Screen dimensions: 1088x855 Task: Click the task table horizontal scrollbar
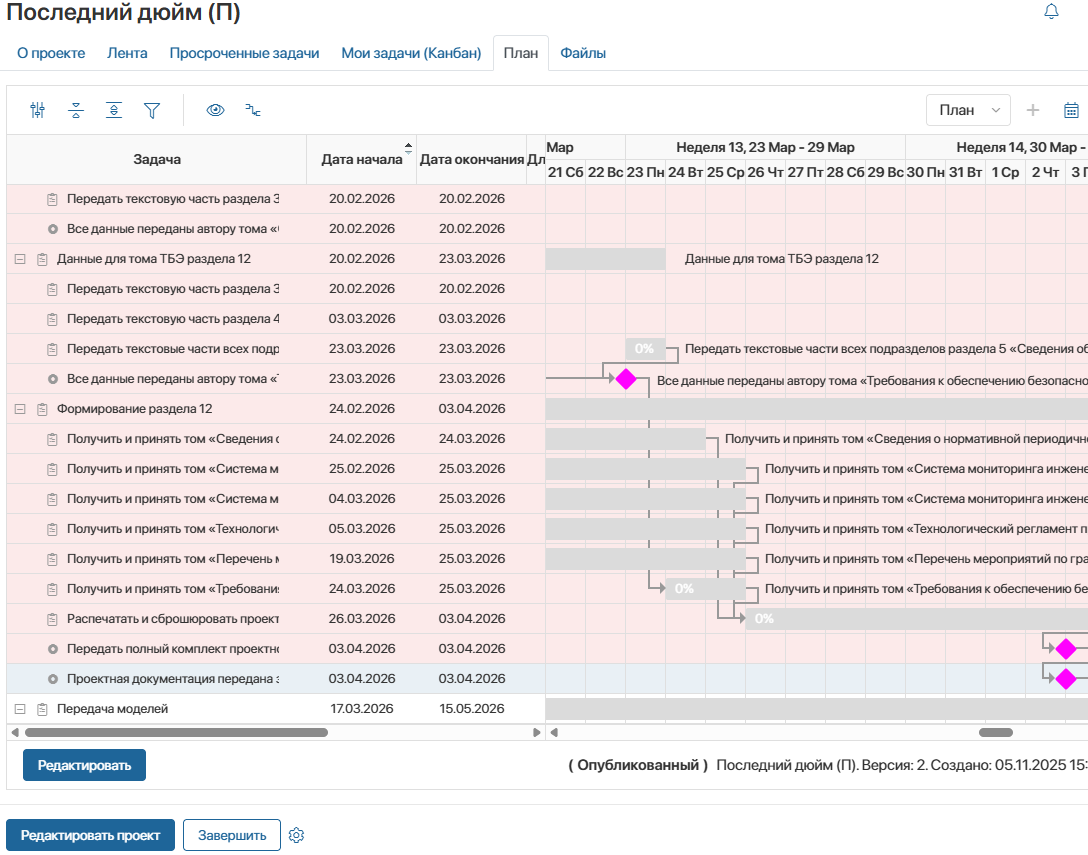(x=176, y=732)
